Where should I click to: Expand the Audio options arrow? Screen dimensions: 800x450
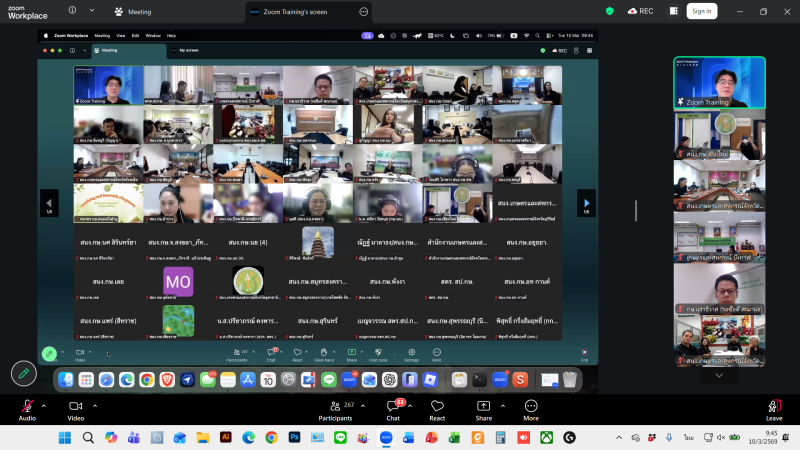click(43, 405)
